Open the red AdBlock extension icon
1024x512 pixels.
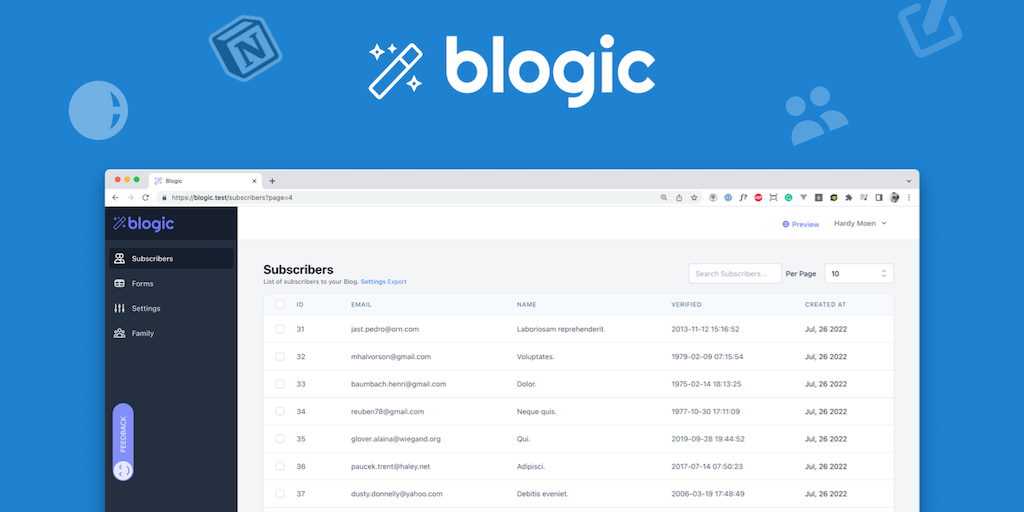click(758, 197)
